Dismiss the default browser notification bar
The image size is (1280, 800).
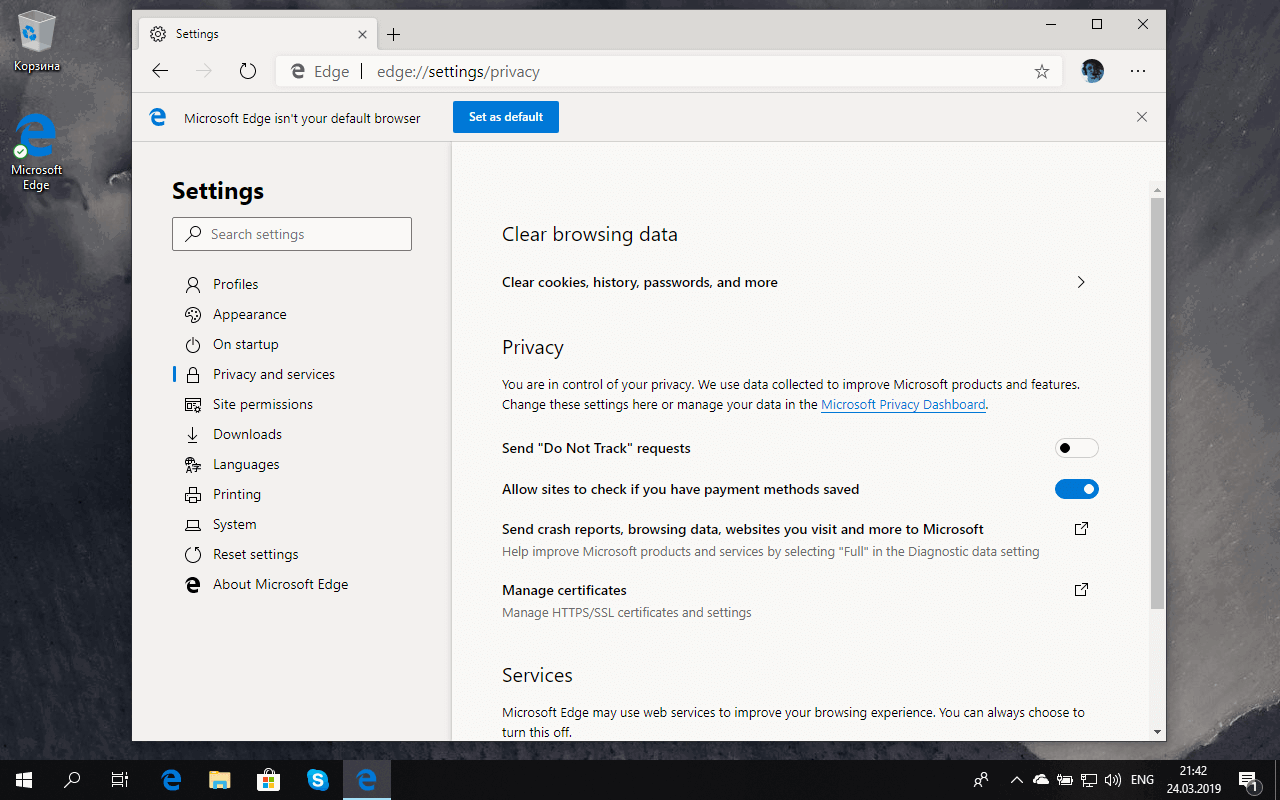coord(1142,117)
